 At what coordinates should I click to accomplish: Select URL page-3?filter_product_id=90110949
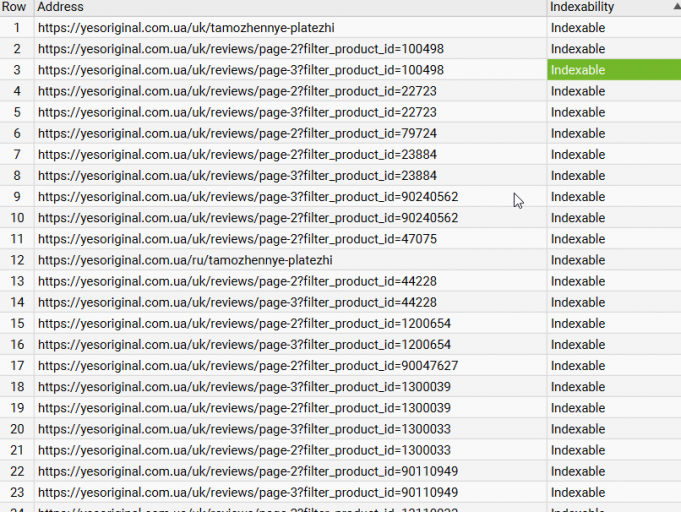pyautogui.click(x=248, y=493)
